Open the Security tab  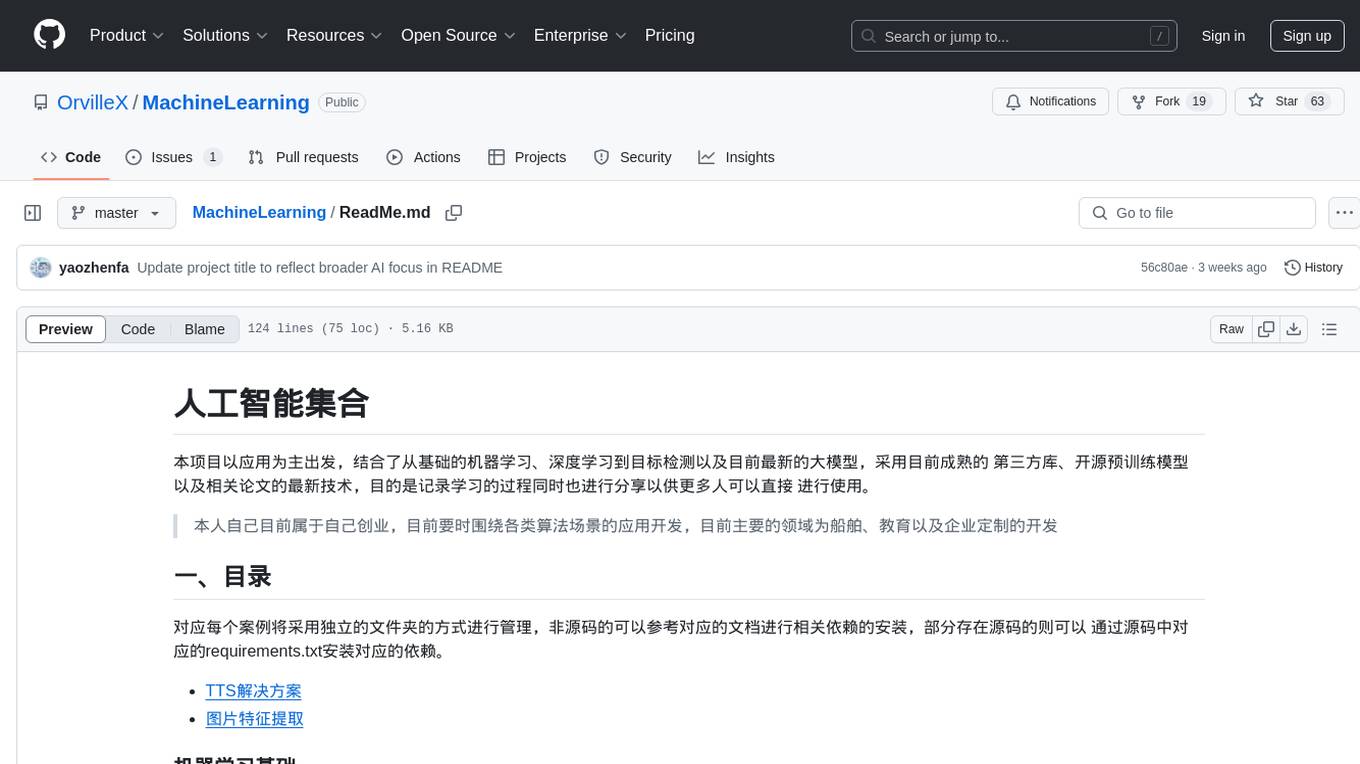point(633,157)
